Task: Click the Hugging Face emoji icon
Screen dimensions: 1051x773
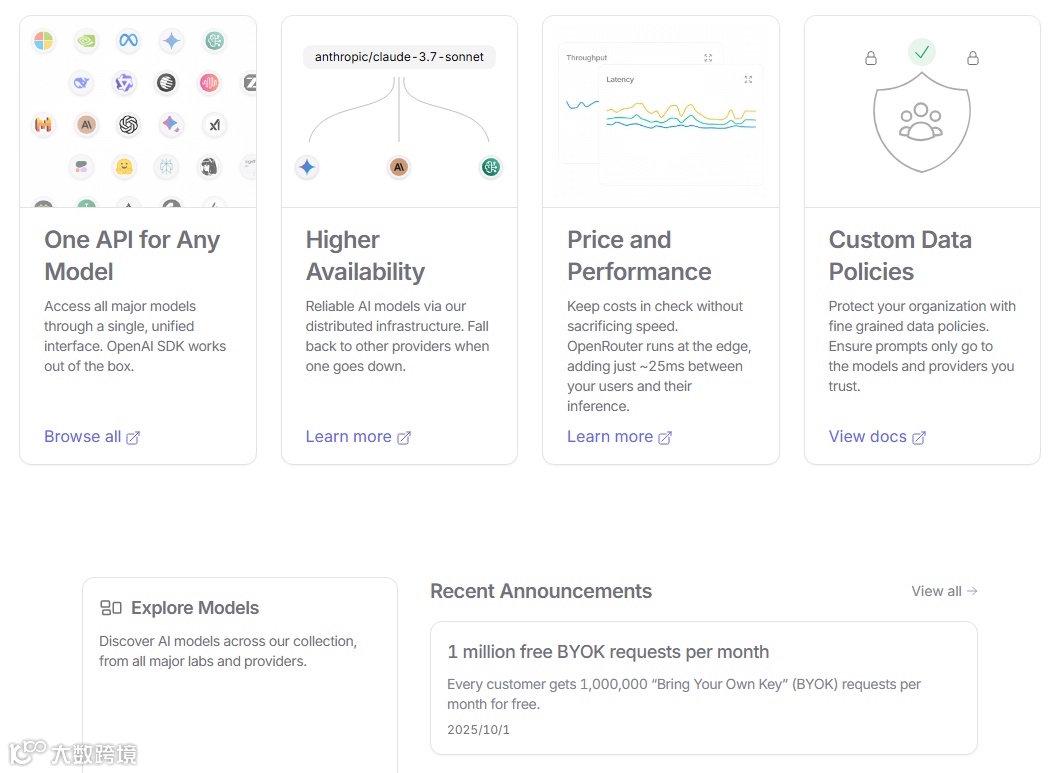Action: pos(124,167)
